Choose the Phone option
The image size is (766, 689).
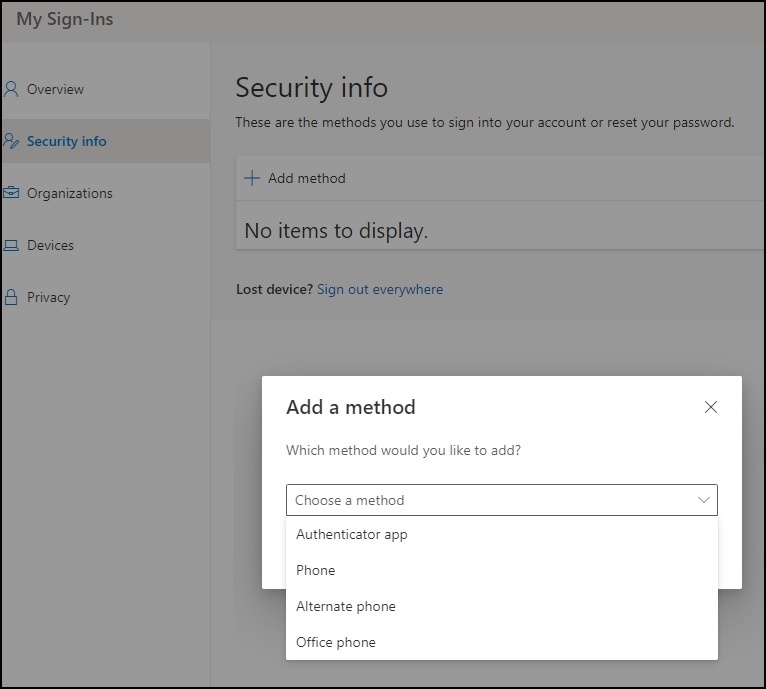click(x=316, y=570)
